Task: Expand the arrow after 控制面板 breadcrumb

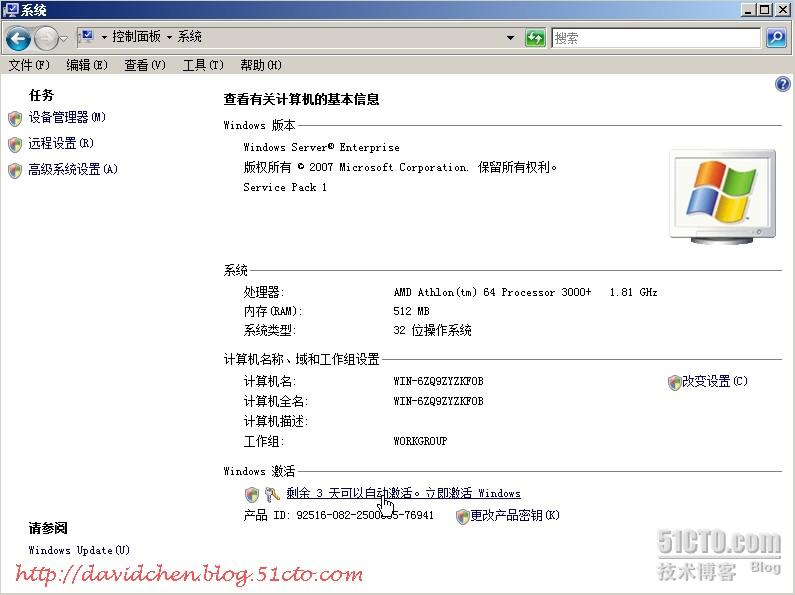Action: pos(169,37)
